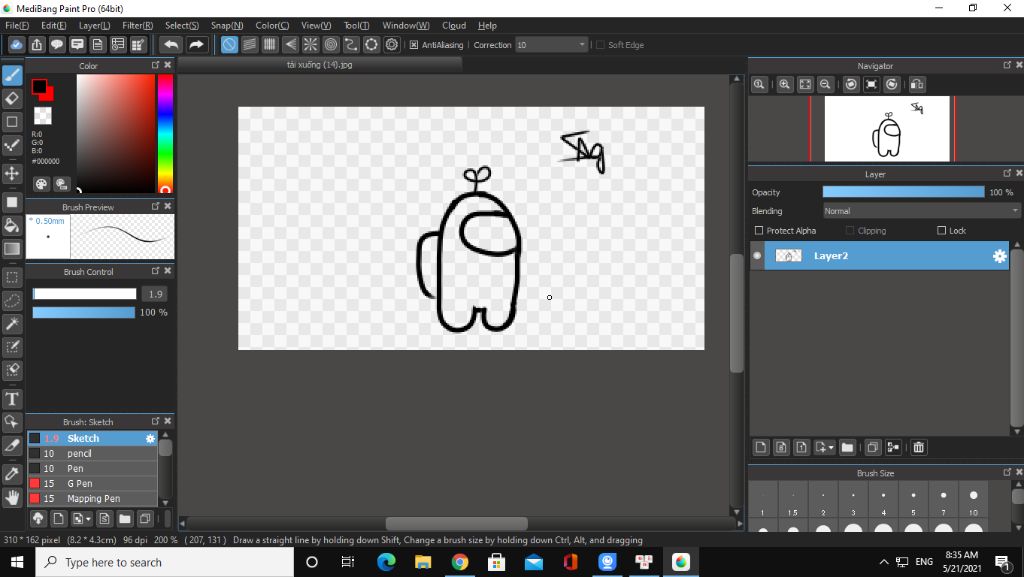Undock the Navigator panel
This screenshot has height=577, width=1024.
[x=1007, y=65]
